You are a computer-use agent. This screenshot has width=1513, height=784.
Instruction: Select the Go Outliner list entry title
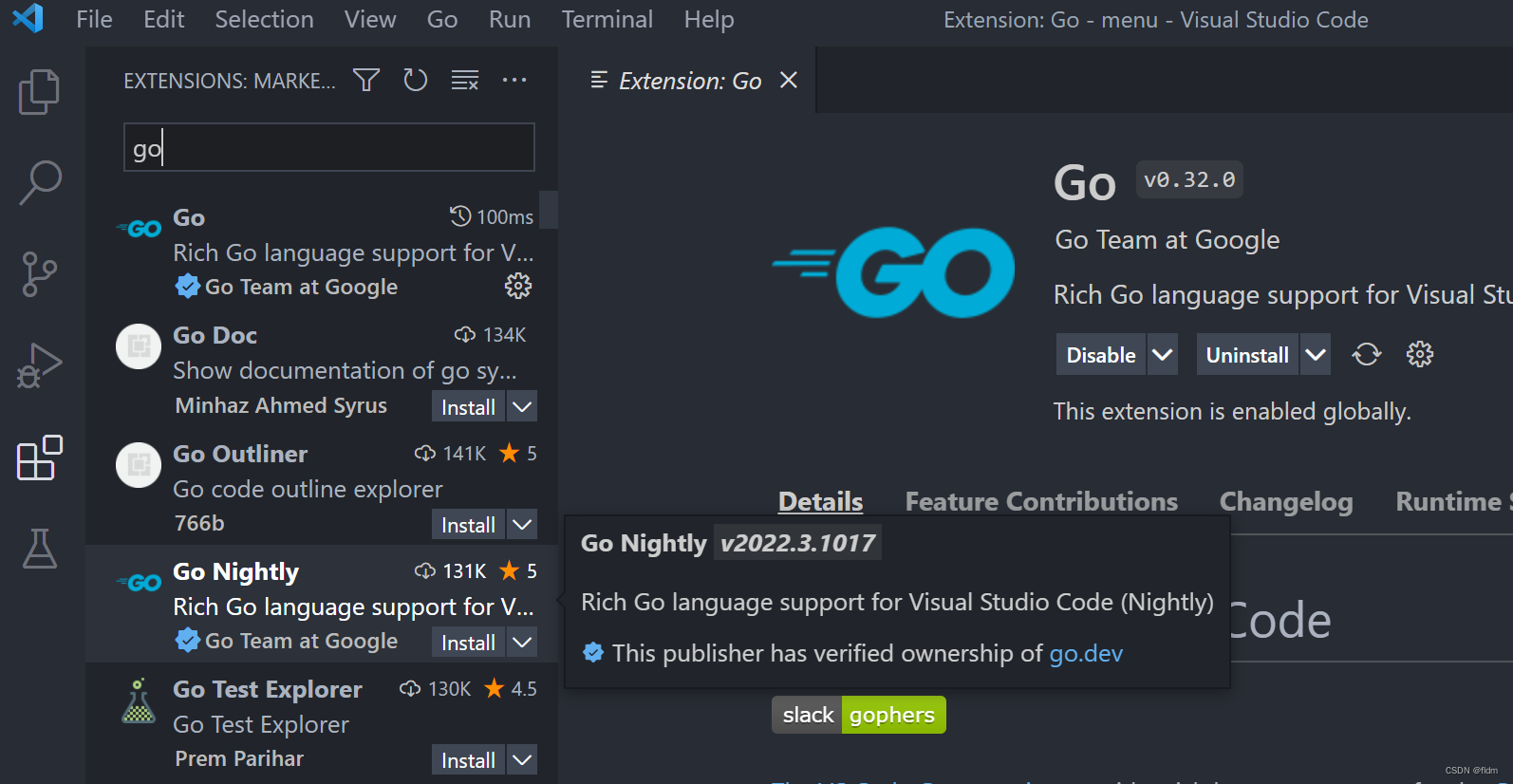pos(240,454)
